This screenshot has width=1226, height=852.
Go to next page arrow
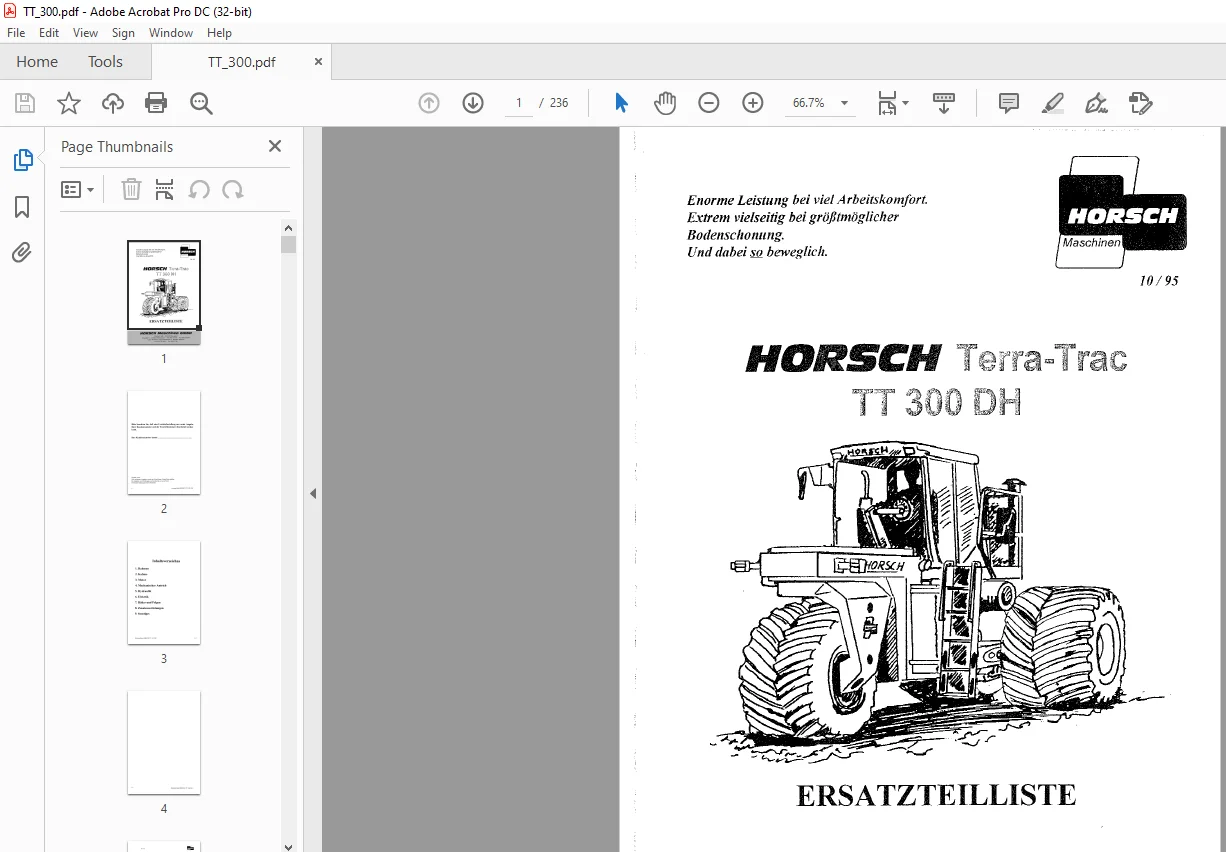coord(473,103)
